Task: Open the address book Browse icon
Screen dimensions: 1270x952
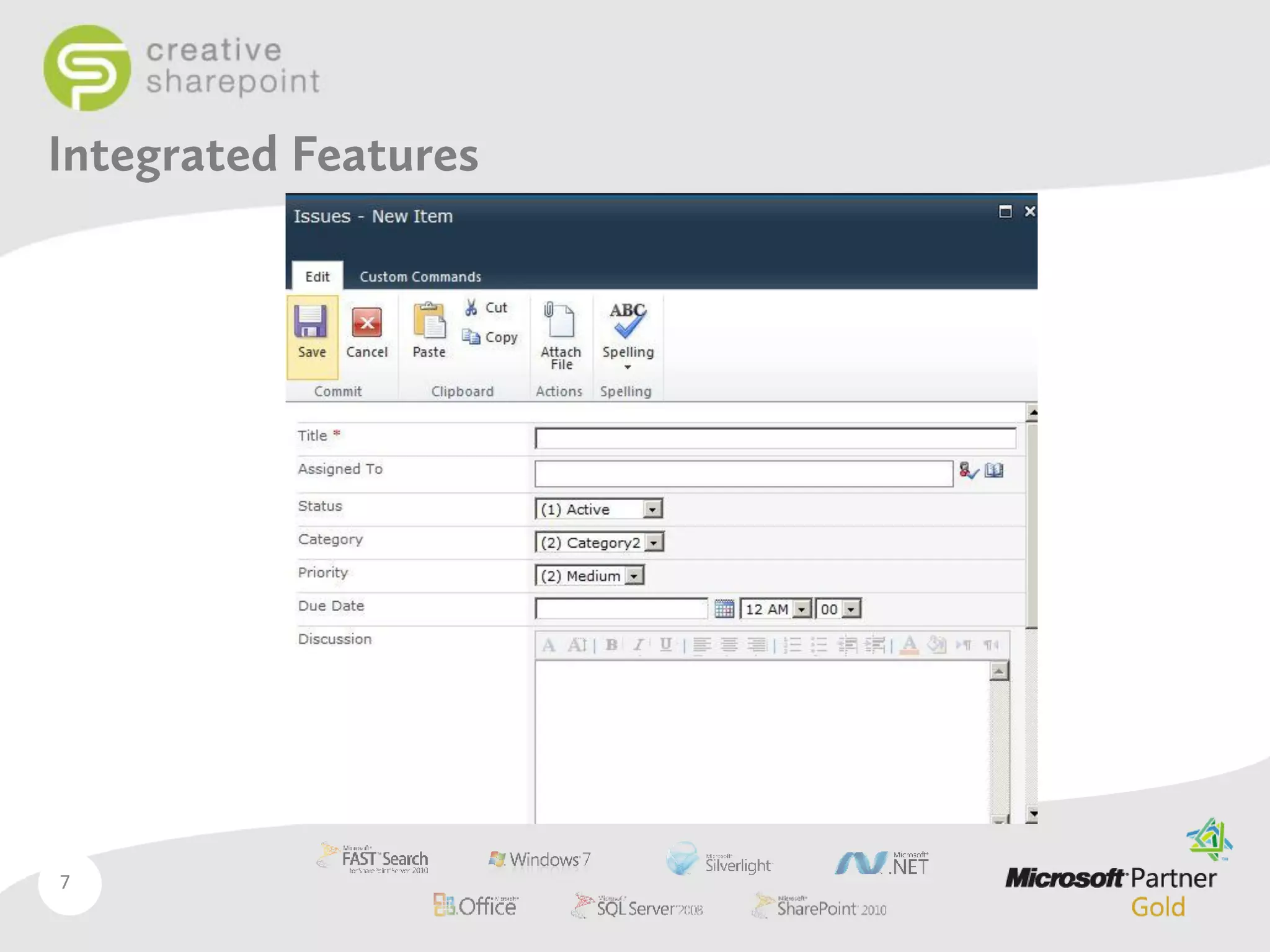Action: (994, 470)
